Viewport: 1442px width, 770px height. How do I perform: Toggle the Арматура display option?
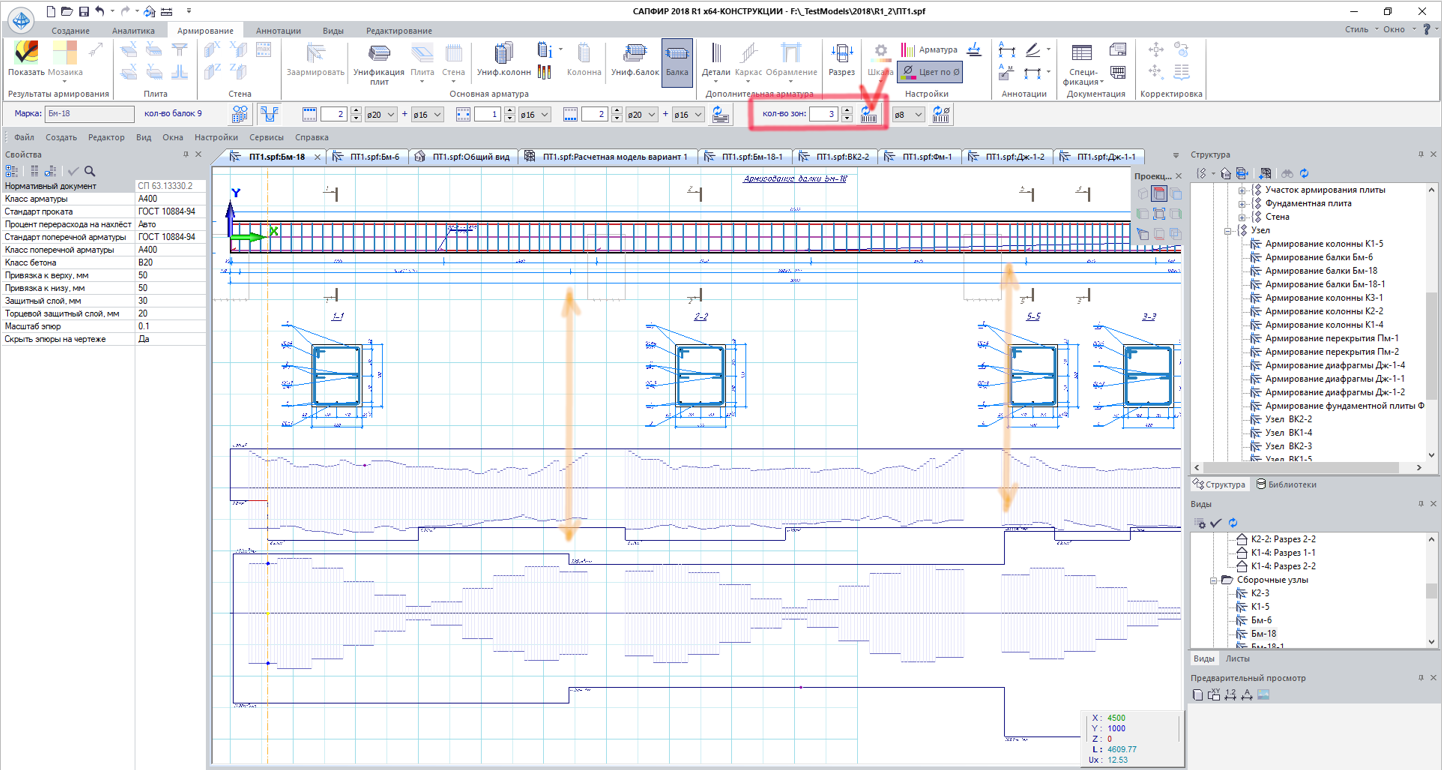[x=929, y=49]
